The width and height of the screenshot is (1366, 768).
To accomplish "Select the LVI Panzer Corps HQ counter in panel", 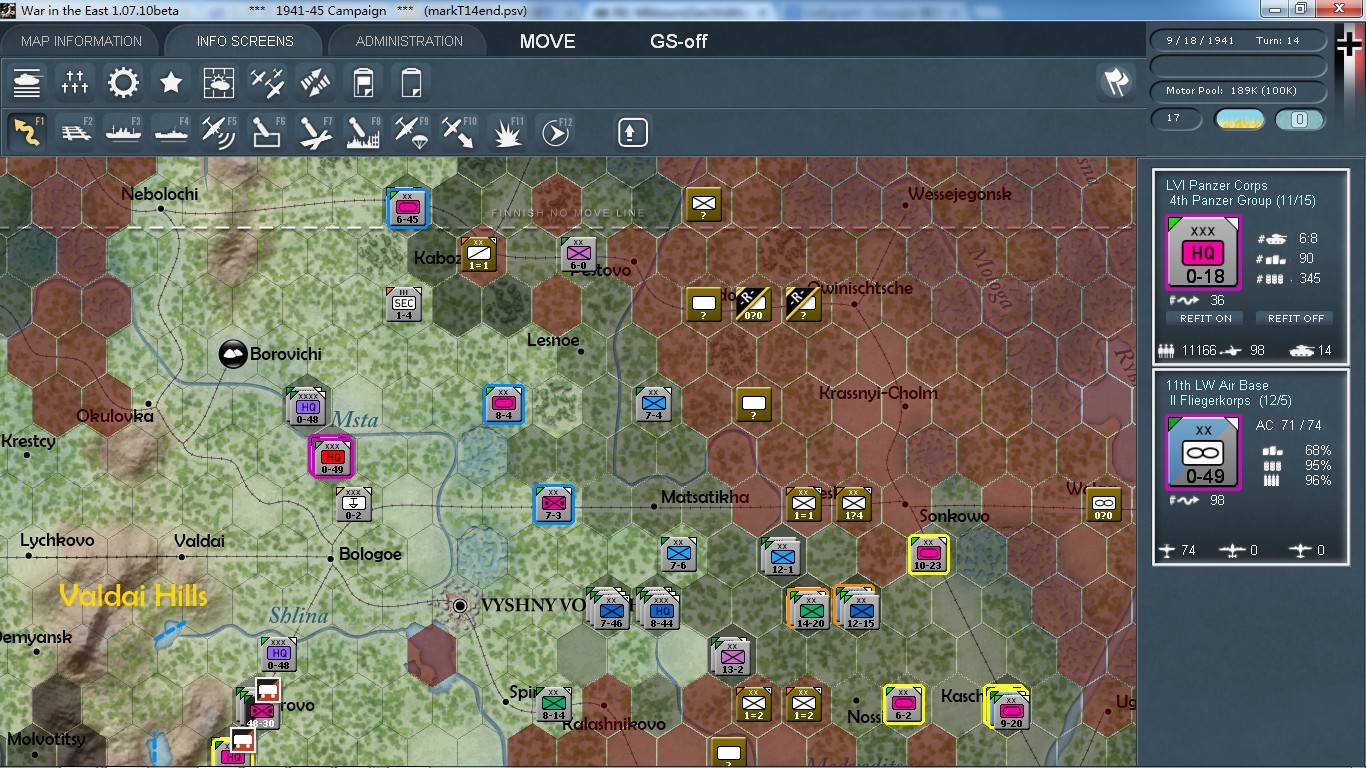I will coord(1204,253).
